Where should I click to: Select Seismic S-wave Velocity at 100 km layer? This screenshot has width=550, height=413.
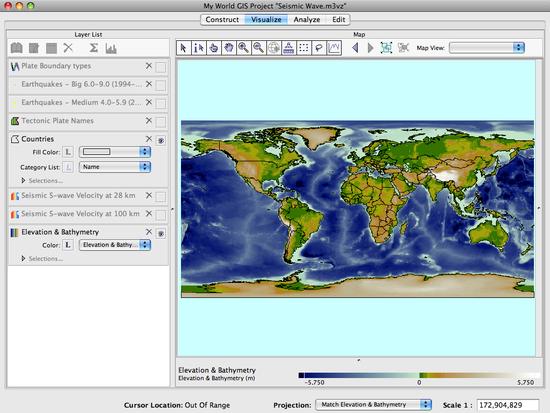[80, 214]
